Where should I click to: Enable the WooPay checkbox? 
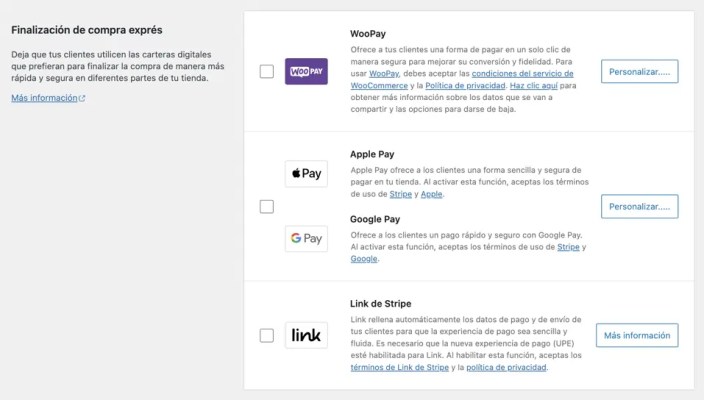click(267, 72)
